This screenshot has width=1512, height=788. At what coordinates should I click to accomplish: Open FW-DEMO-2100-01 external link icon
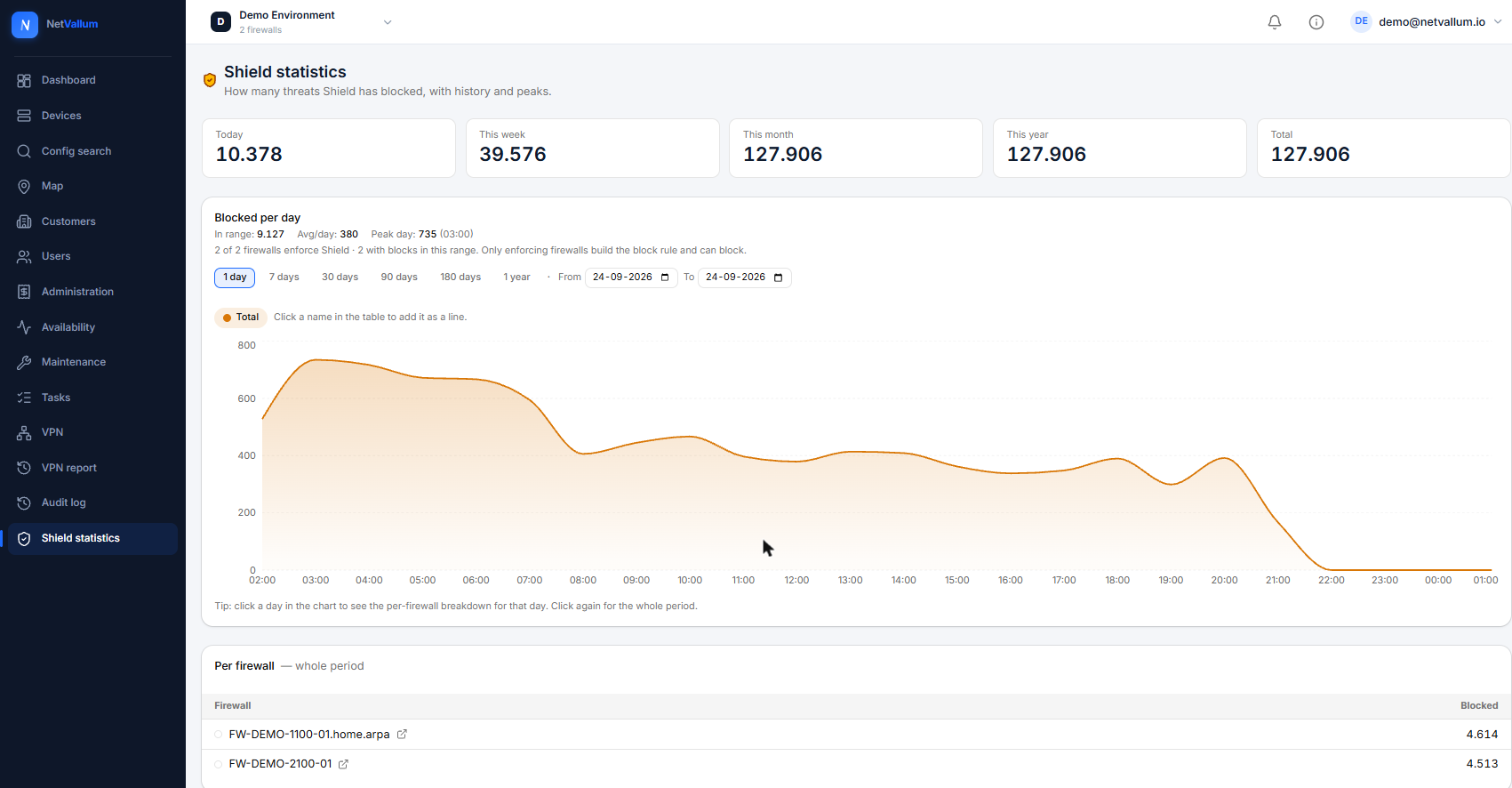[343, 764]
